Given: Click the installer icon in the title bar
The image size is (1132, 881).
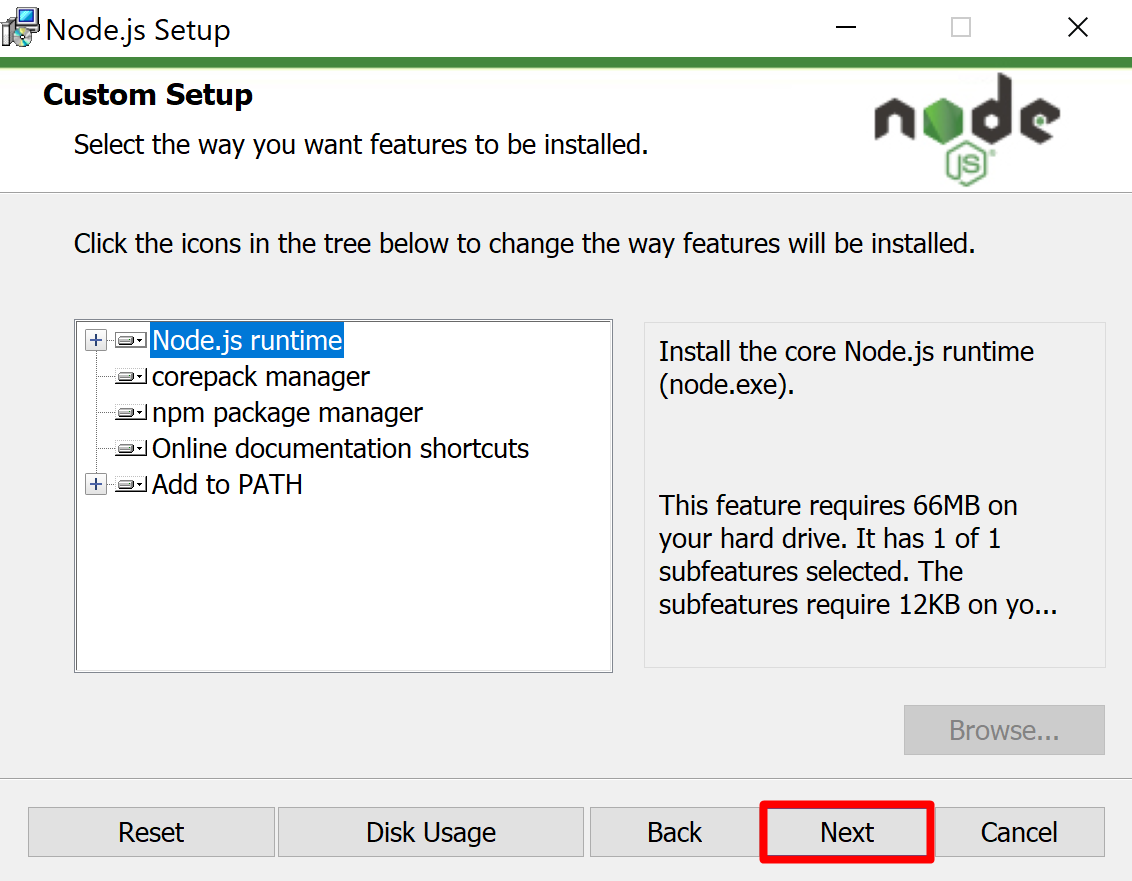Looking at the screenshot, I should (x=21, y=28).
